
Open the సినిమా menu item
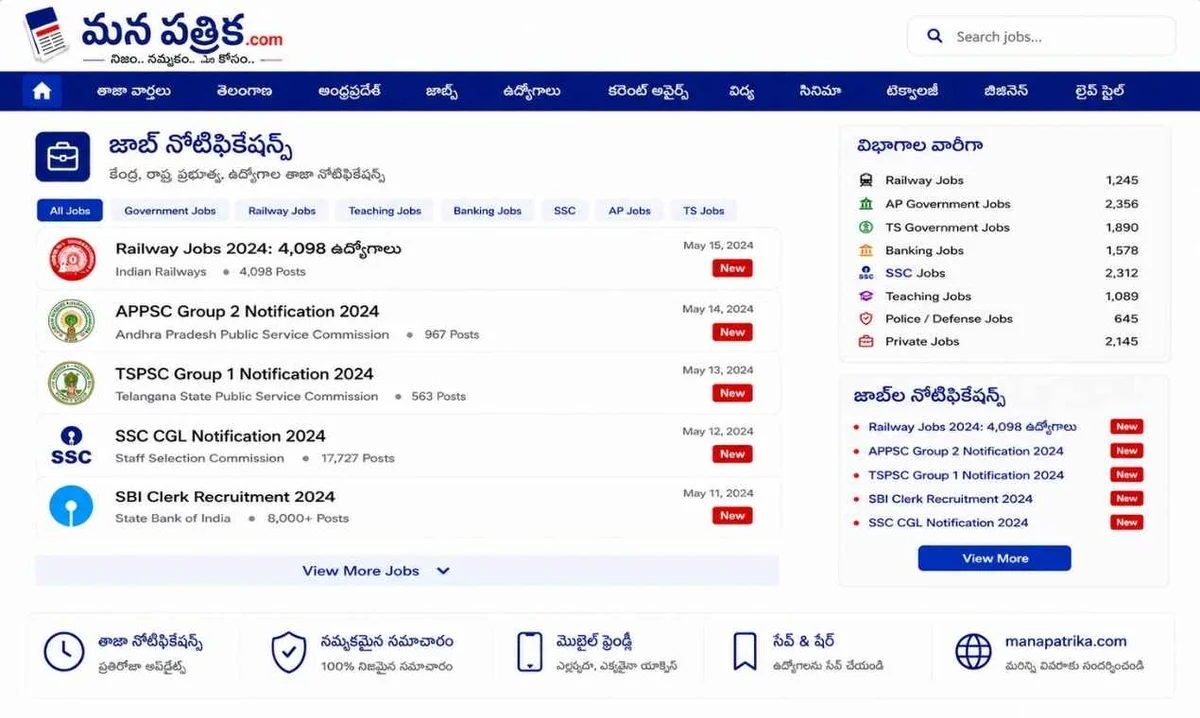coord(820,91)
